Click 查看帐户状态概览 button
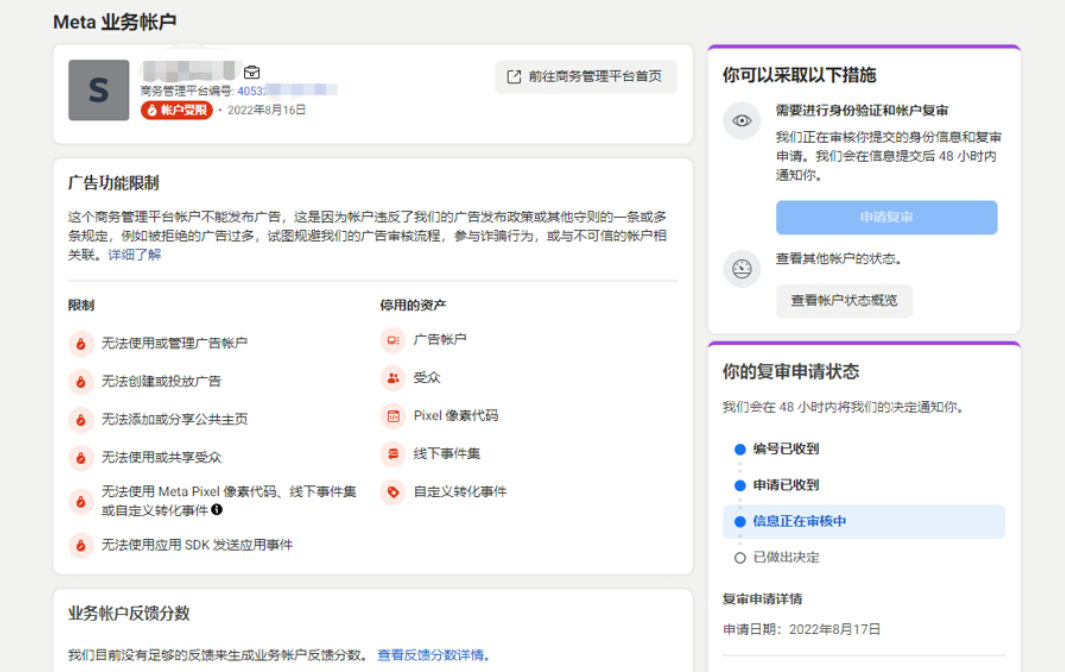Image resolution: width=1065 pixels, height=672 pixels. coord(844,300)
